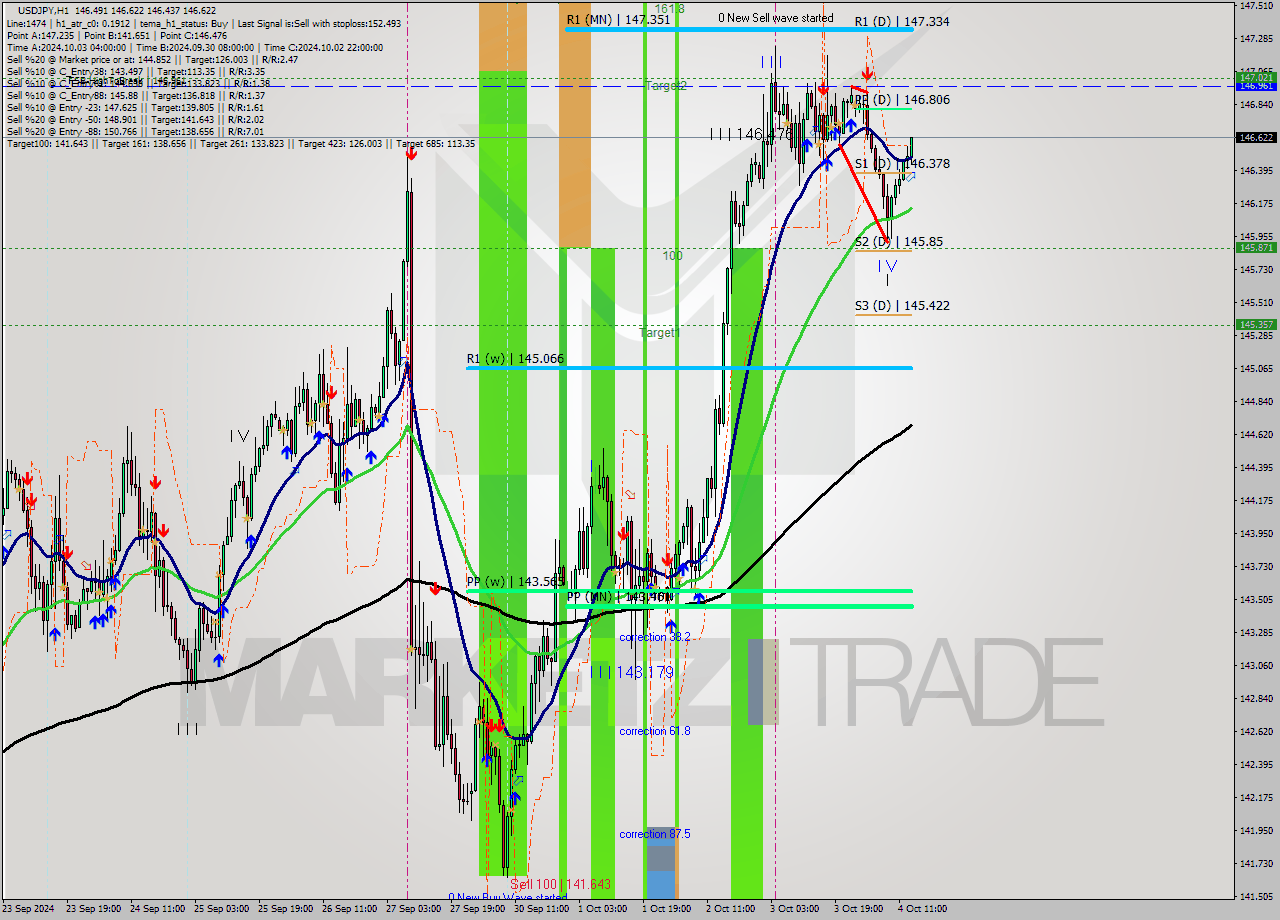This screenshot has height=920, width=1280.
Task: Click the 'Sell %10 @ C_Entry38: 143.497' line
Action: click(135, 71)
